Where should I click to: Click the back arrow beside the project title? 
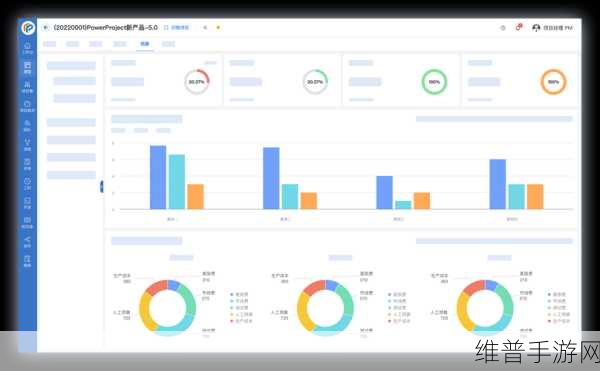tap(46, 28)
